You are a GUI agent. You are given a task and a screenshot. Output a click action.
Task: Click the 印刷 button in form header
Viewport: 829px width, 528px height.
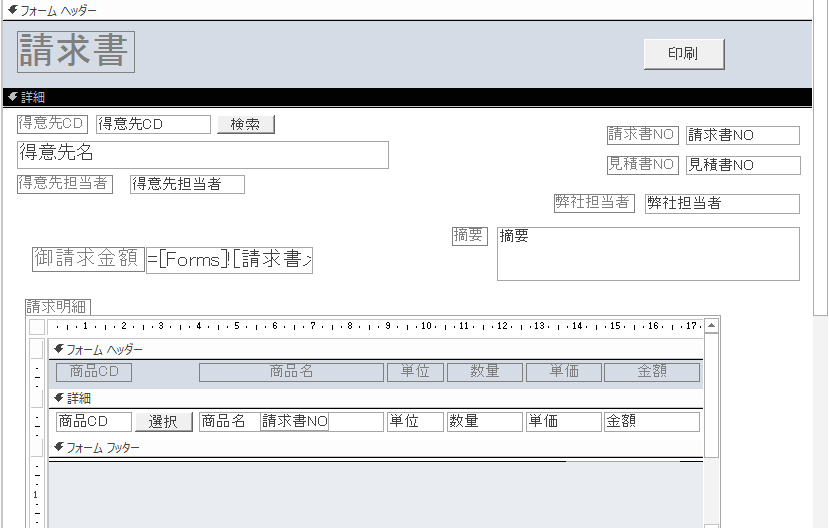coord(683,54)
